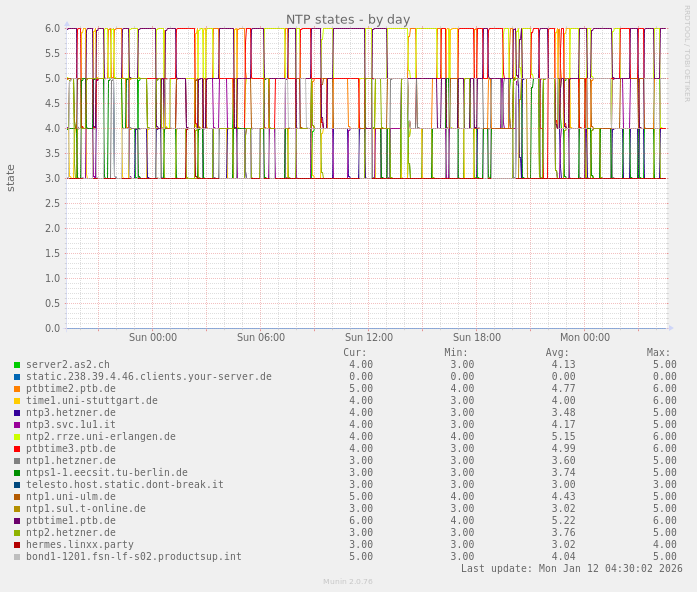Click the "Cur:" column header
The image size is (697, 592).
coord(354,353)
